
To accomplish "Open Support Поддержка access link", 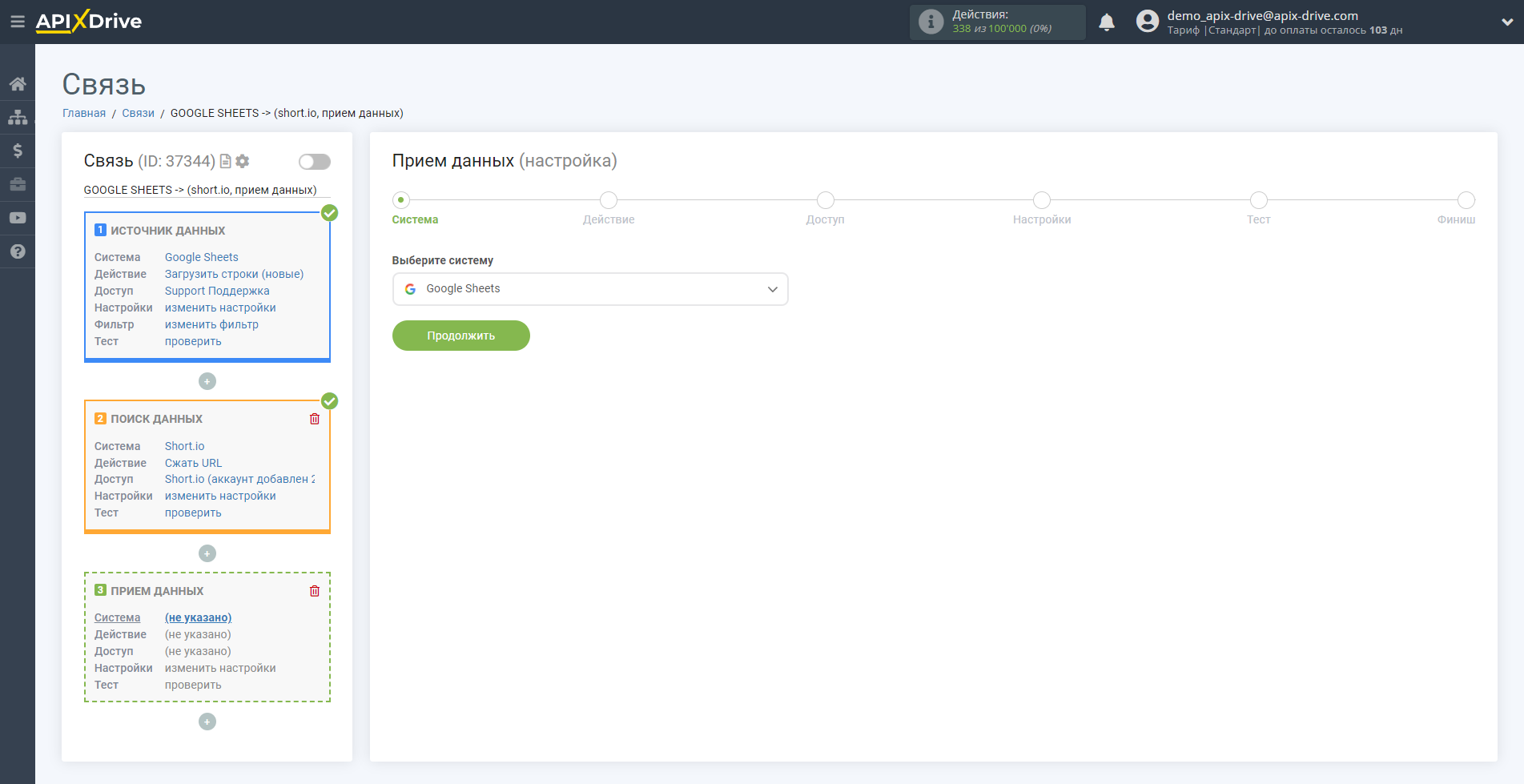I will tap(217, 291).
